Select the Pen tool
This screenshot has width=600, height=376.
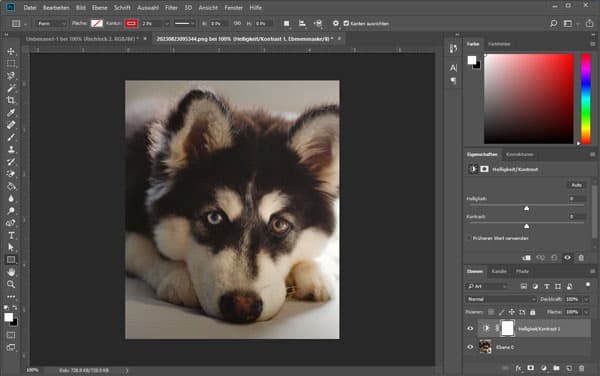11,223
